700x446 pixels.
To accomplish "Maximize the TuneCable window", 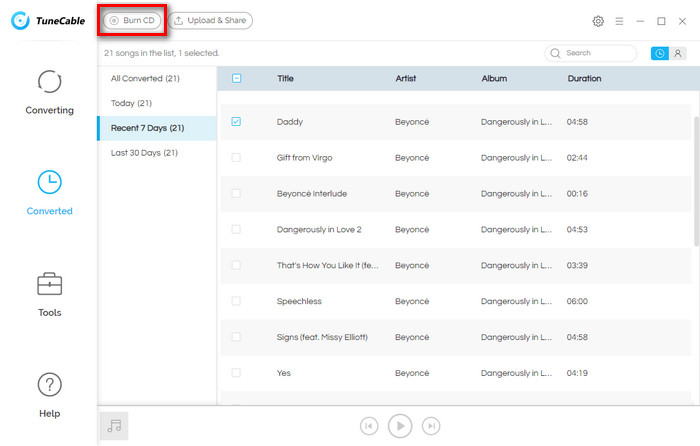I will tap(661, 21).
